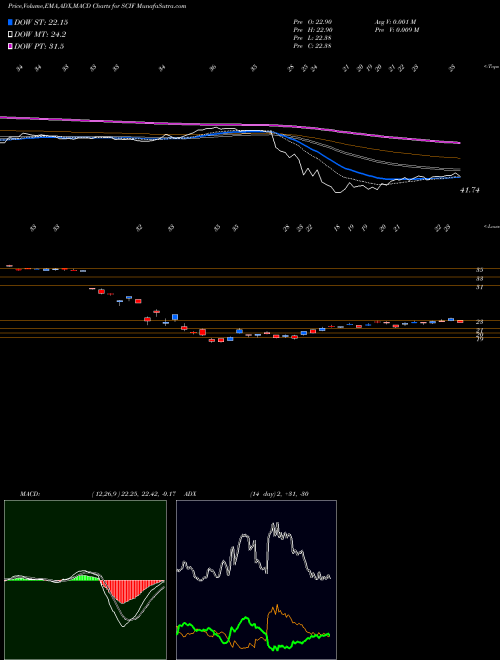Click the 35 price axis label
Image resolution: width=500 pixels, height=660 pixels.
(479, 270)
